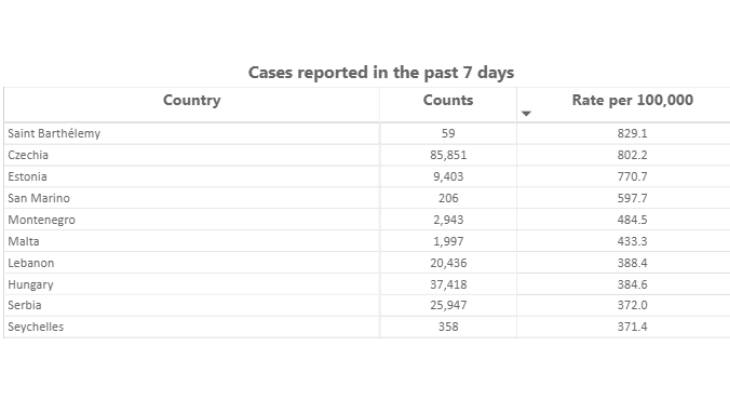Click Czechia's count value 85,851
The height and width of the screenshot is (400, 730).
tap(448, 155)
